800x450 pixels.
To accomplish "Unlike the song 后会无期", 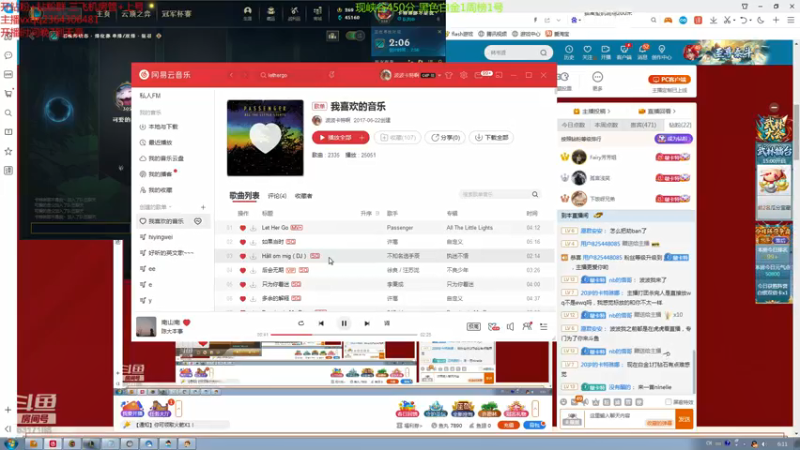I will click(x=243, y=270).
